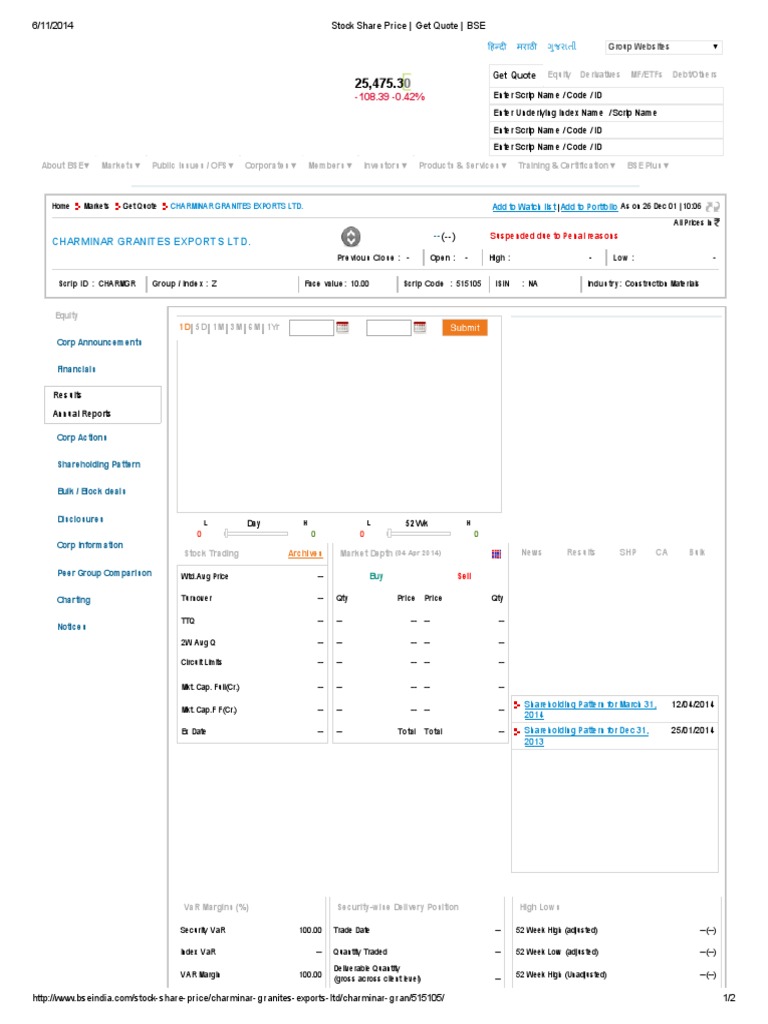Image resolution: width=768 pixels, height=1024 pixels.
Task: Expand the BSE Plus menu
Action: tap(648, 165)
